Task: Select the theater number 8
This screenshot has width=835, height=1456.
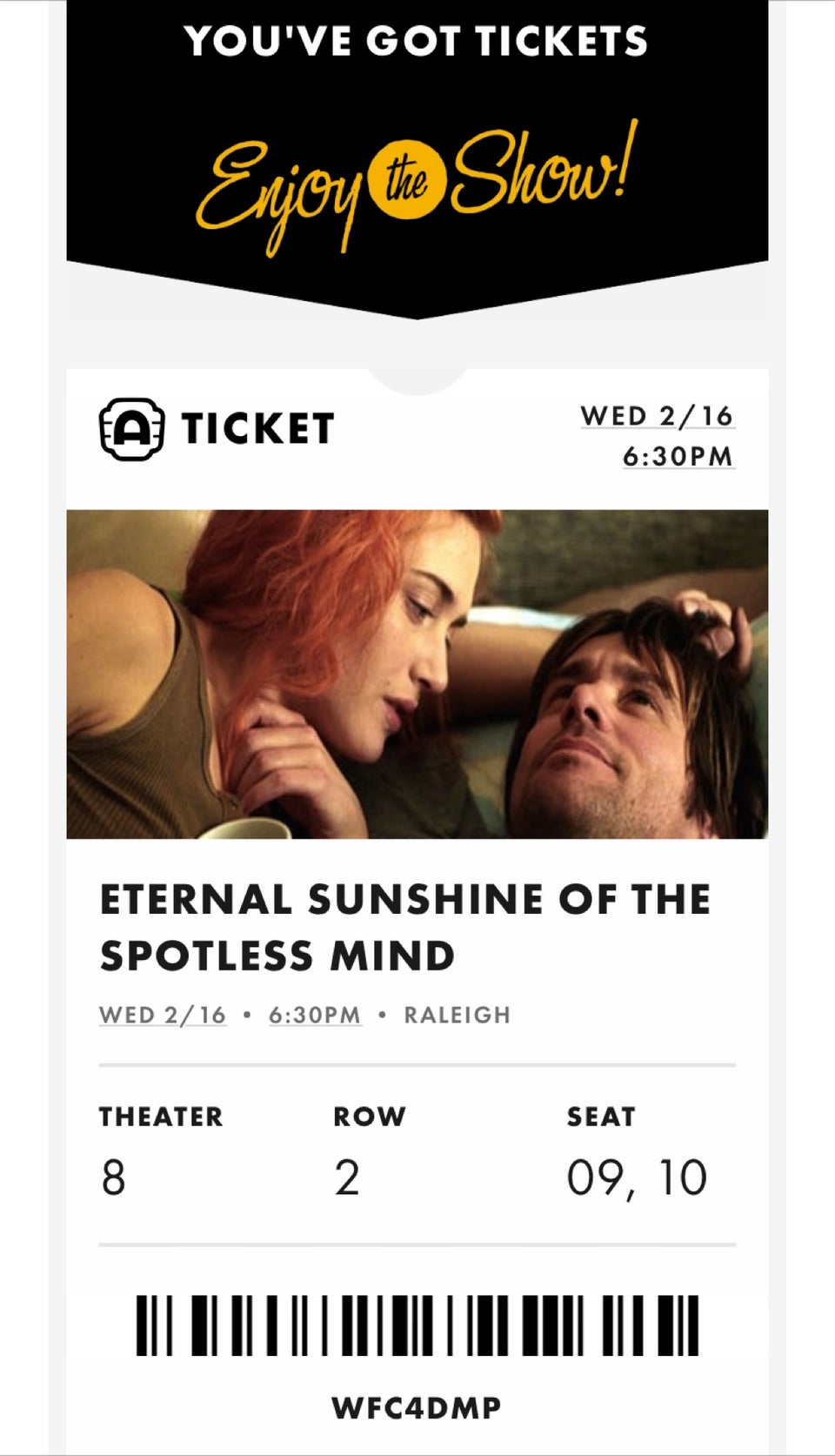Action: coord(114,1178)
